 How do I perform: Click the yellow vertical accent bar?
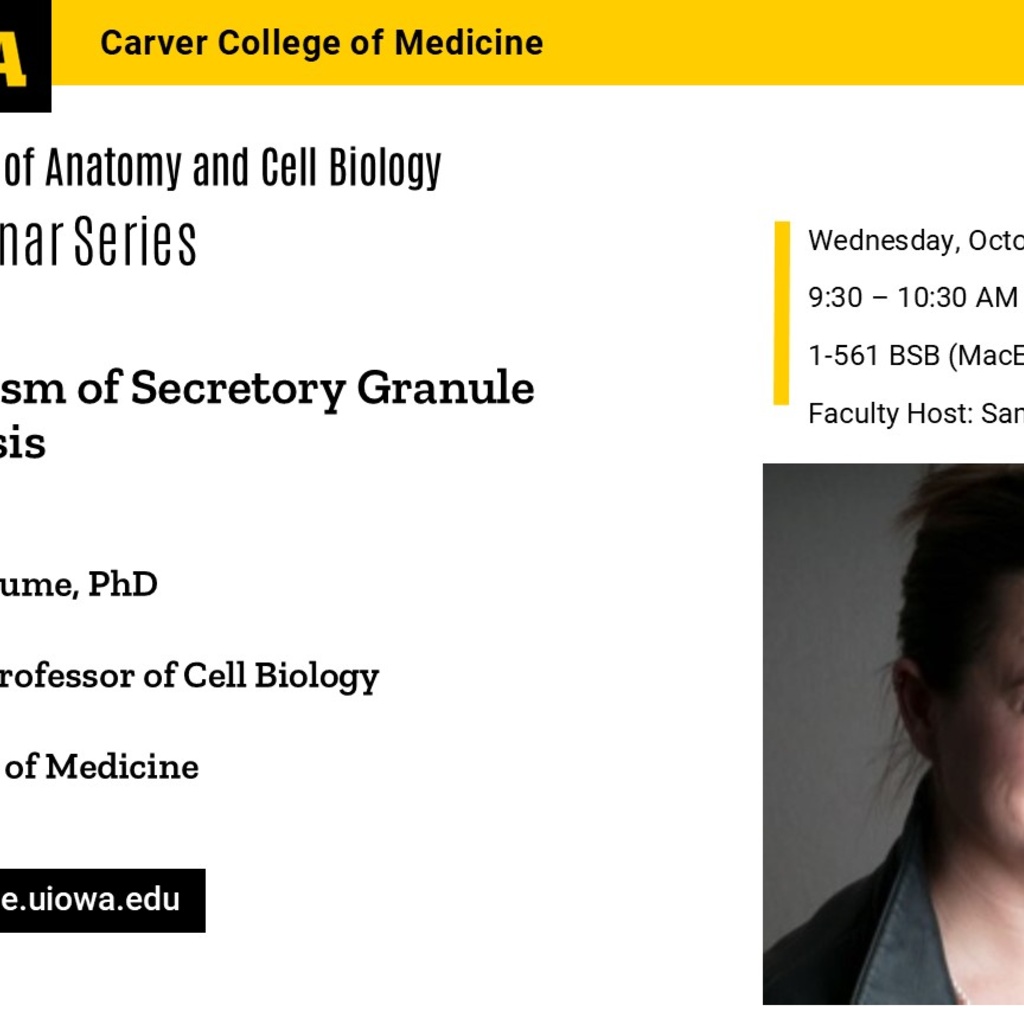782,313
